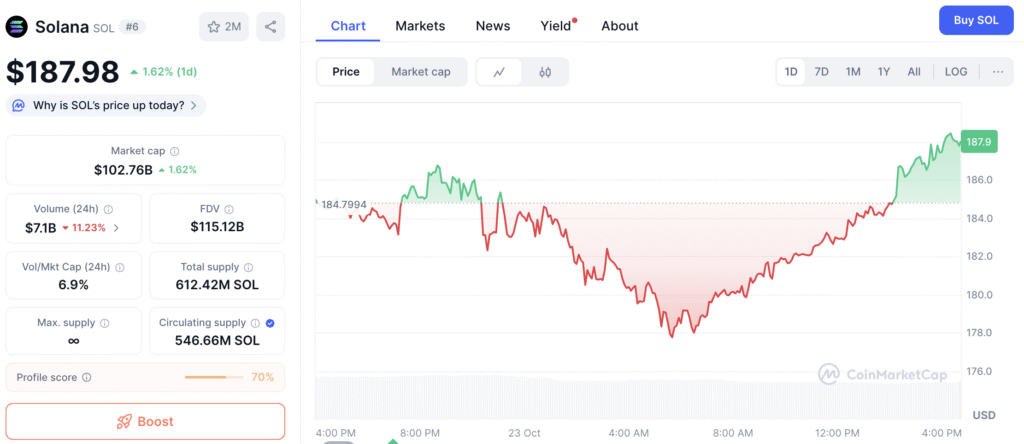This screenshot has height=444, width=1024.
Task: Click Profile score info icon
Action: pos(87,377)
